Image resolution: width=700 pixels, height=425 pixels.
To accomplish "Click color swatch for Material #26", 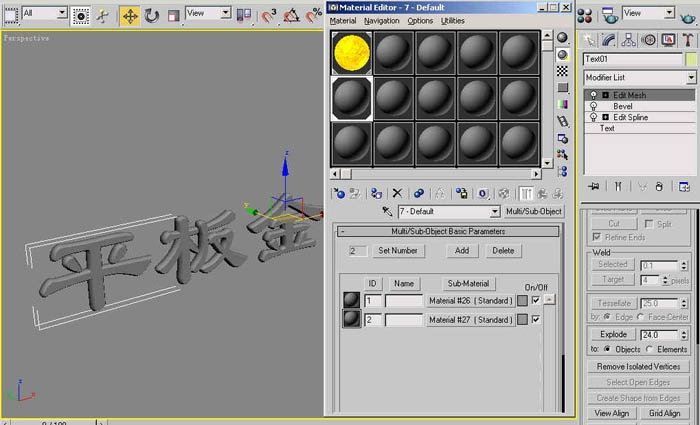I will [522, 301].
